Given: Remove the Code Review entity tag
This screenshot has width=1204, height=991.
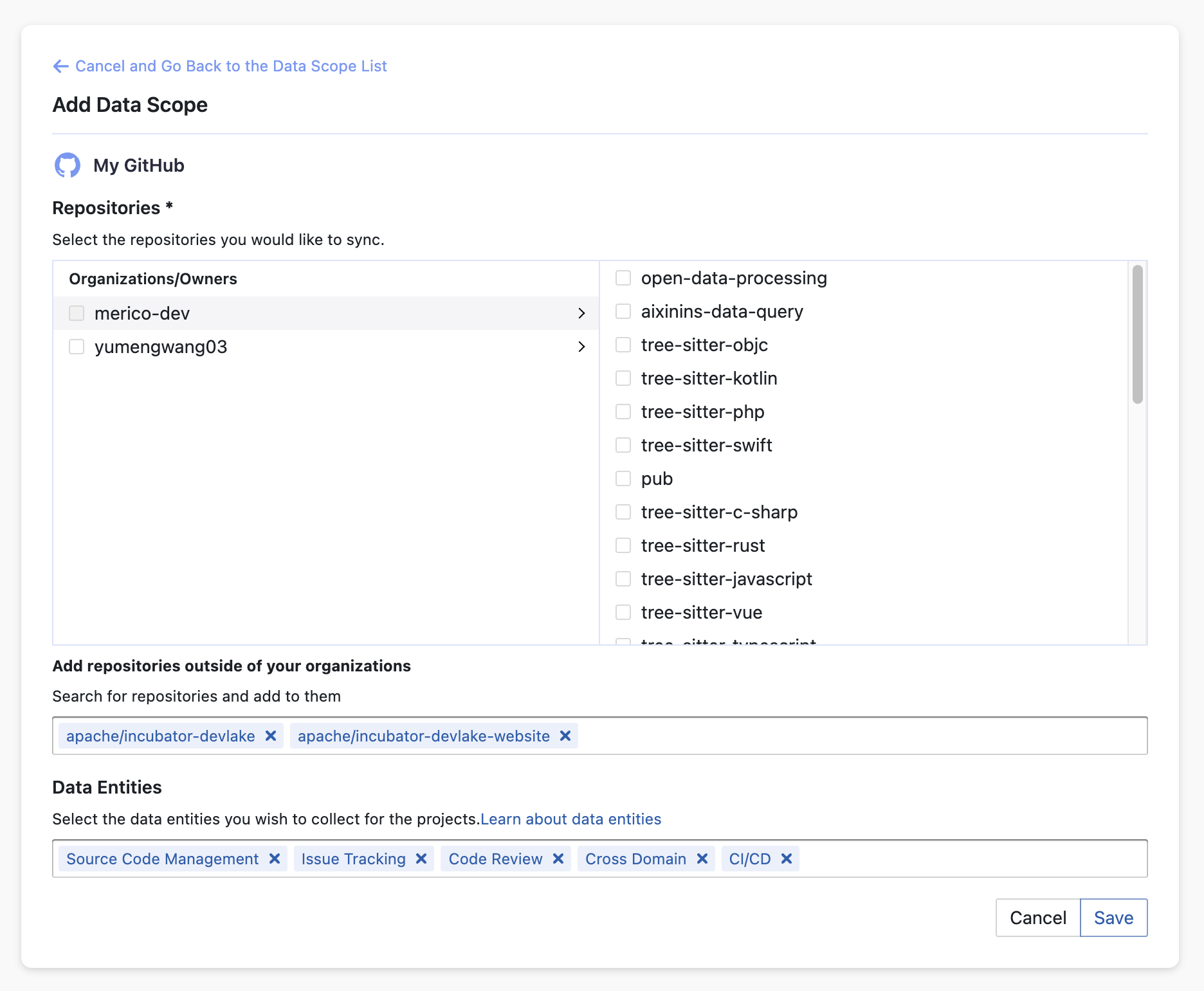Looking at the screenshot, I should [558, 859].
